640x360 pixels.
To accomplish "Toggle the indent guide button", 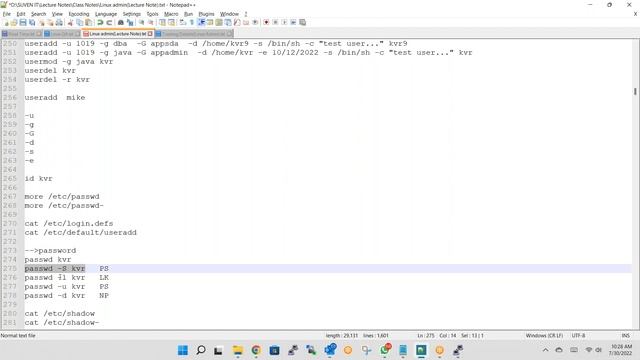I will (x=201, y=22).
